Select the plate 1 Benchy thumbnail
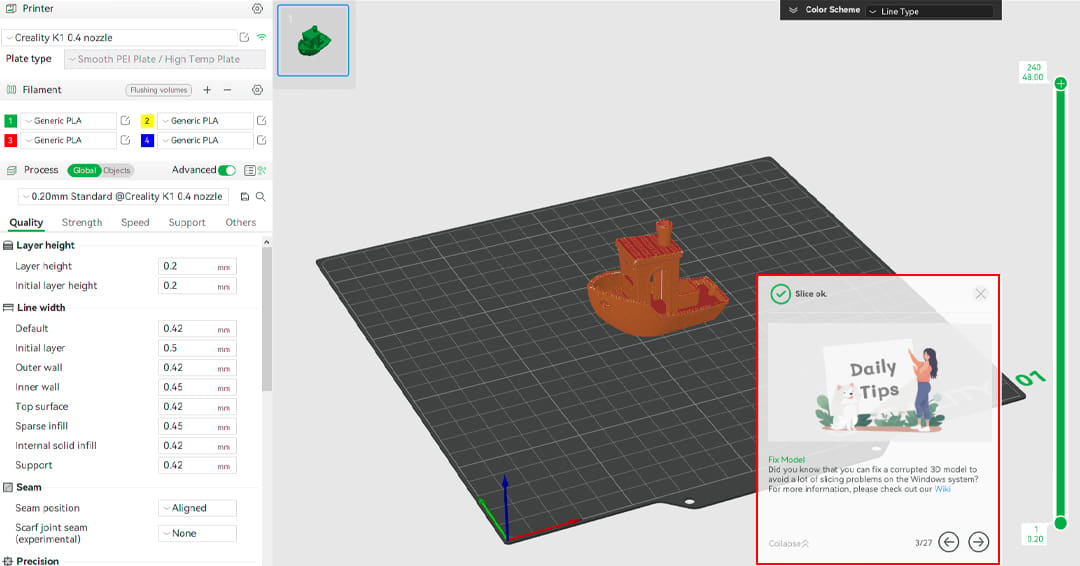Screen dimensions: 1080x566 tap(313, 41)
